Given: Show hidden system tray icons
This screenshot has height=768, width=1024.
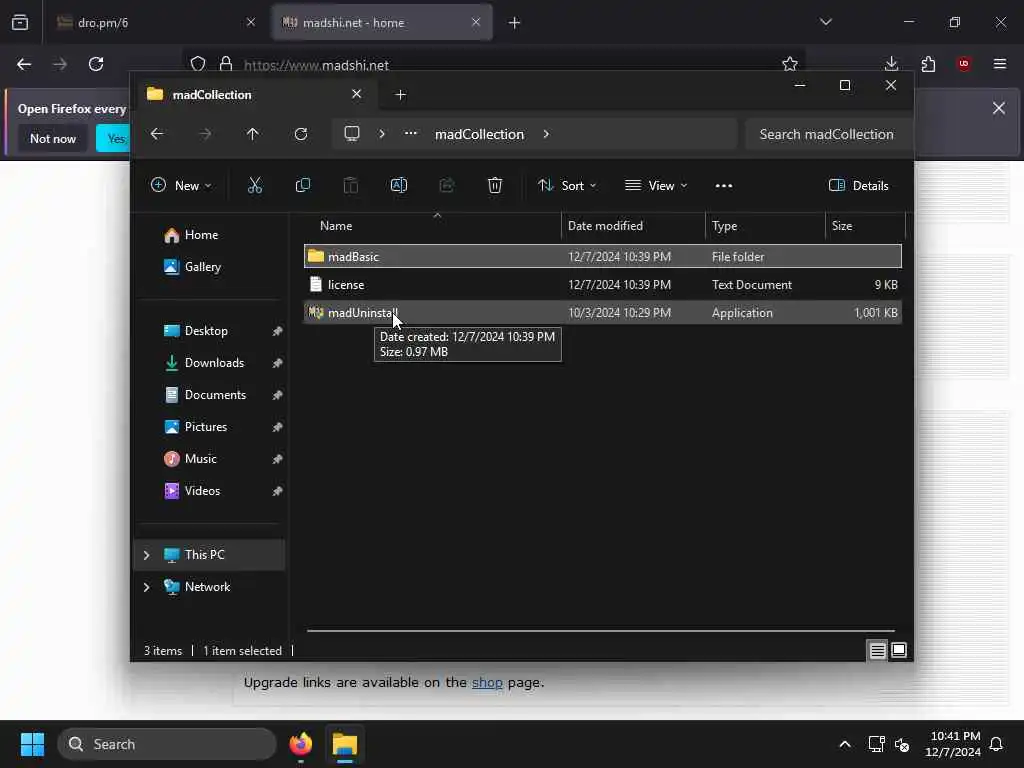Looking at the screenshot, I should (x=844, y=744).
